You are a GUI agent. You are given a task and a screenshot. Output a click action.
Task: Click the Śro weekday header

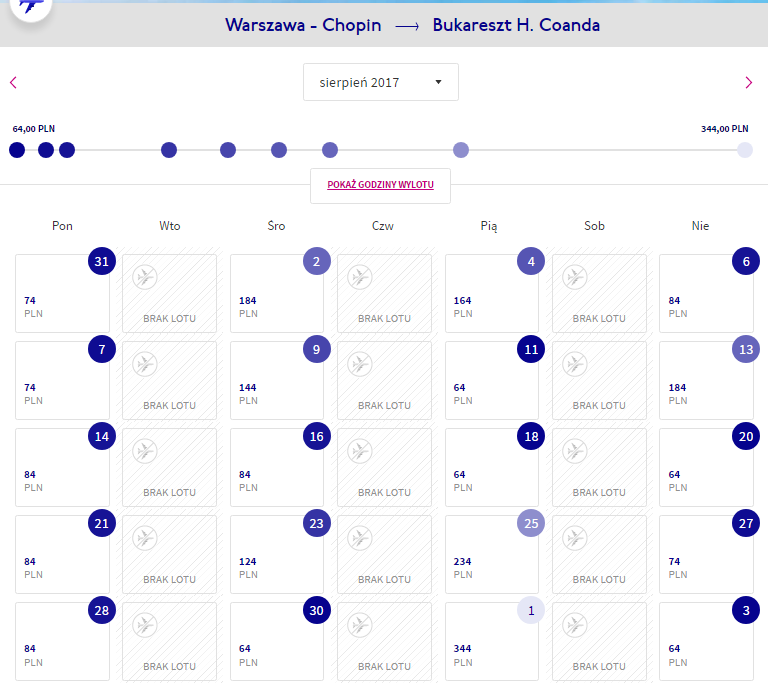pos(276,226)
